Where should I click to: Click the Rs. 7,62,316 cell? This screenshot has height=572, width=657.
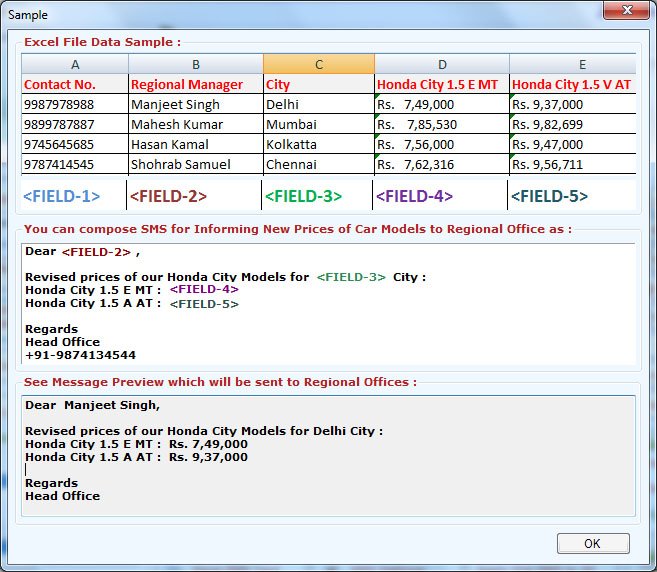click(x=442, y=164)
